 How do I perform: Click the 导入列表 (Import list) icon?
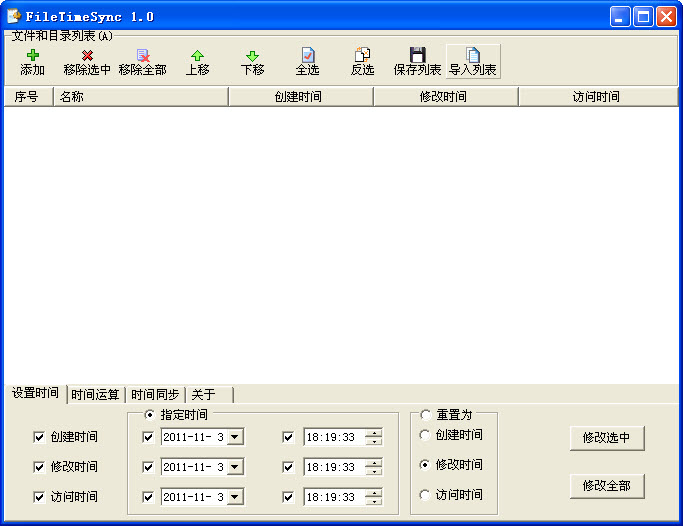(x=473, y=56)
